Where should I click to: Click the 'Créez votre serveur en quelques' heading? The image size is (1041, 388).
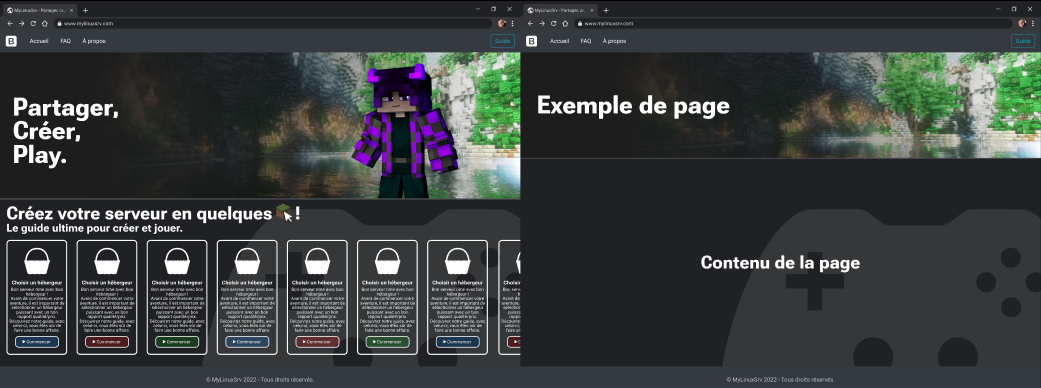coord(139,214)
